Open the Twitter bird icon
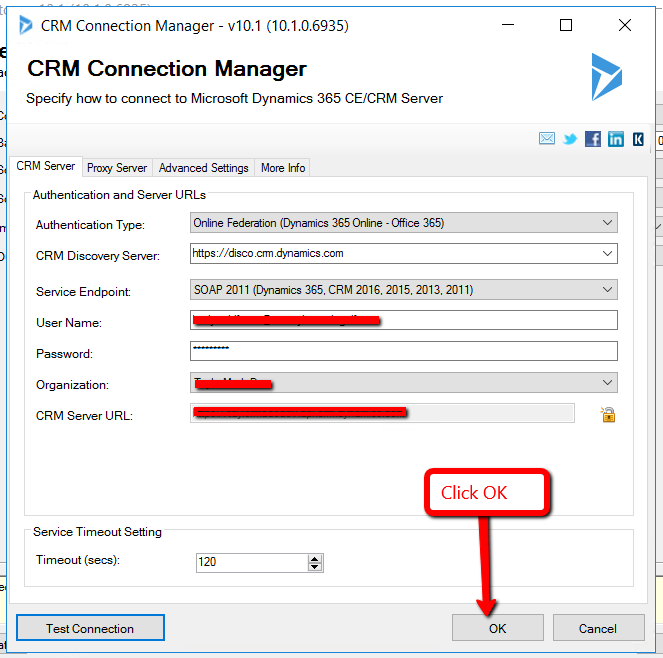This screenshot has height=658, width=663. coord(570,139)
